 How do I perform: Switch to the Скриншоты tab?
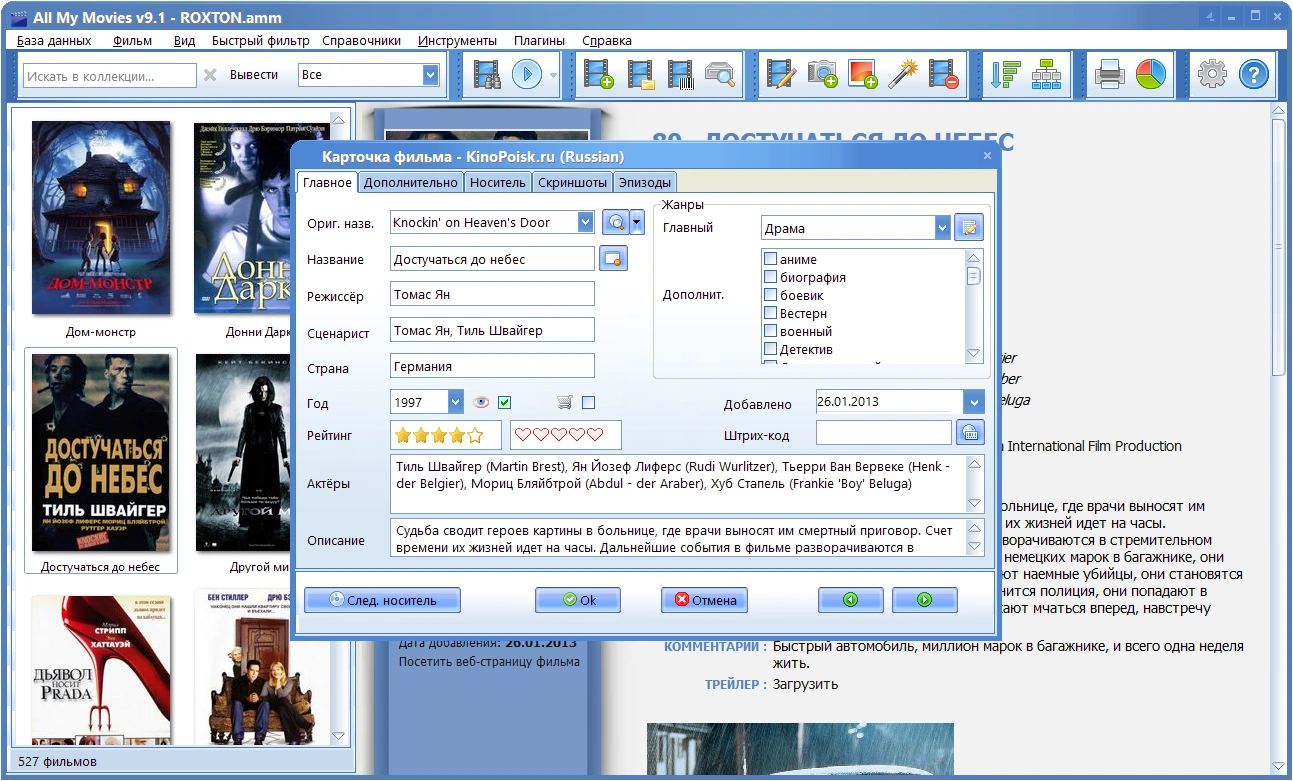coord(572,182)
